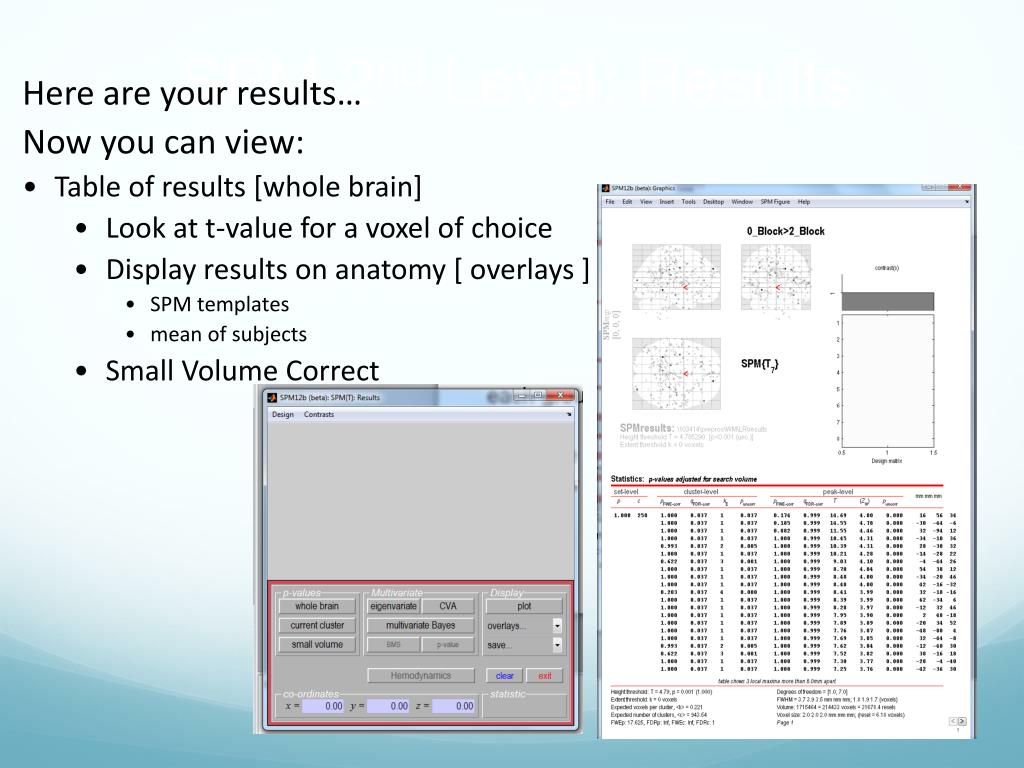
Task: Click the MATLAB icon in Results title bar
Action: tap(272, 397)
